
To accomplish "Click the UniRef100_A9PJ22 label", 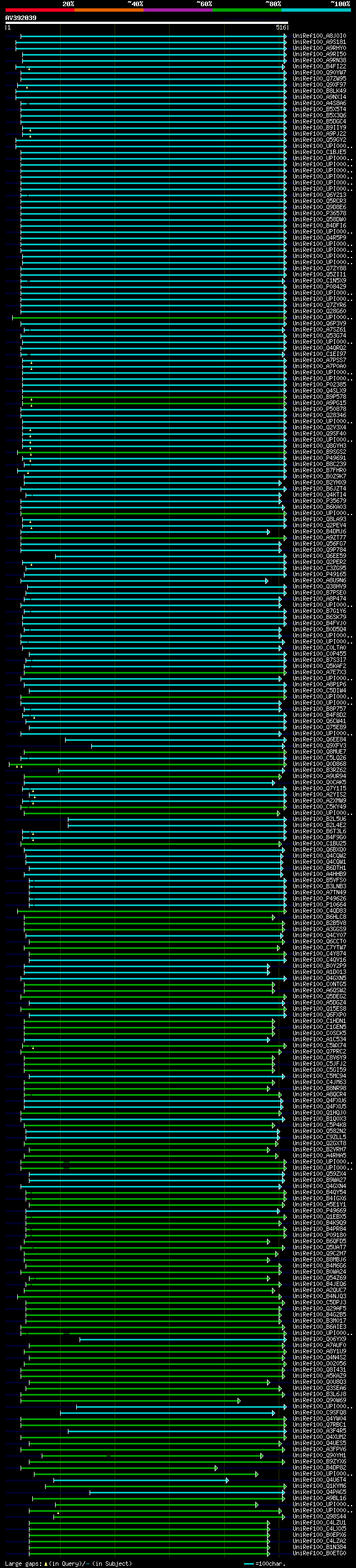I will [319, 134].
